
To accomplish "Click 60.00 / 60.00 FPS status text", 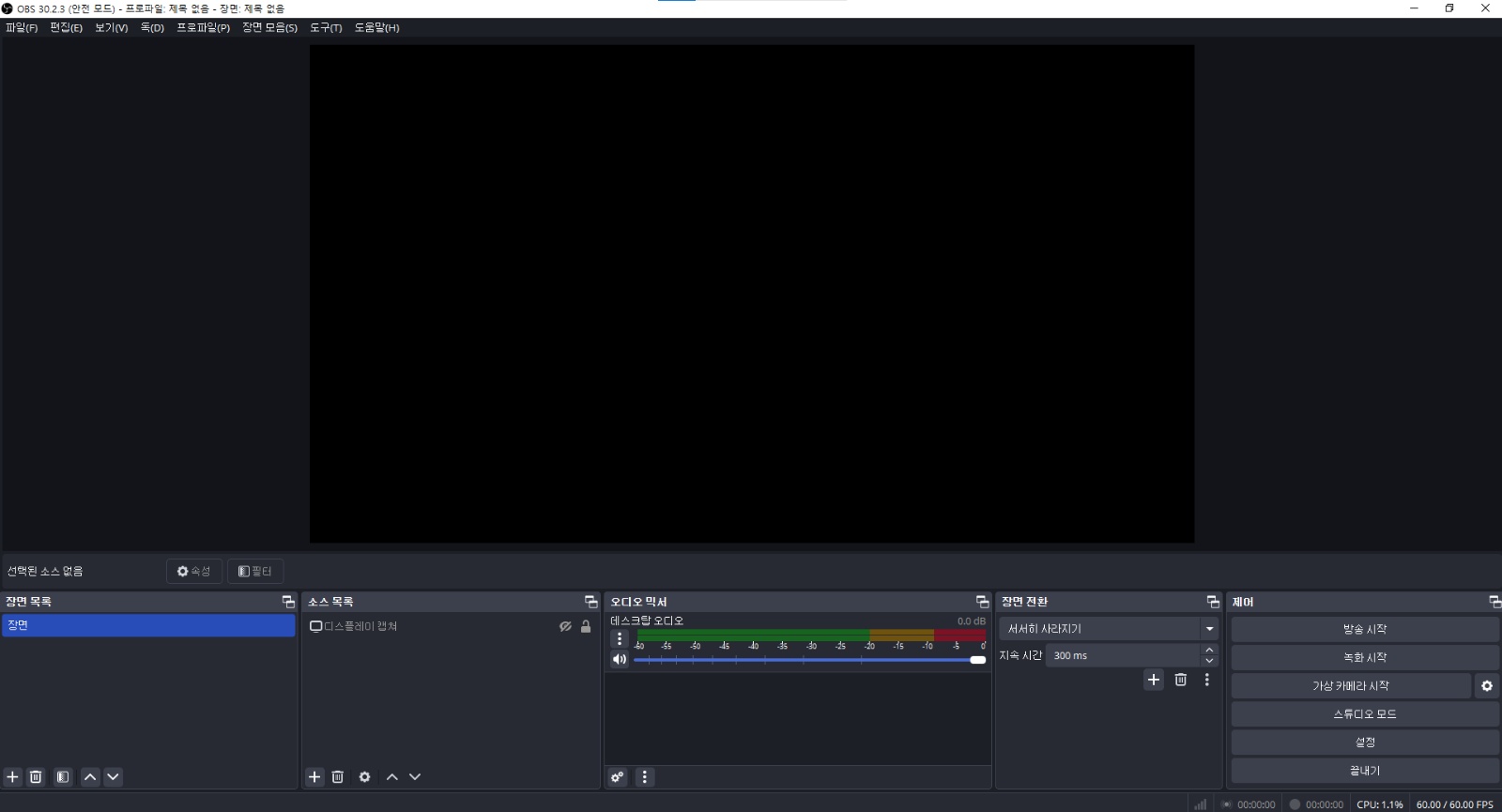I will pyautogui.click(x=1454, y=804).
